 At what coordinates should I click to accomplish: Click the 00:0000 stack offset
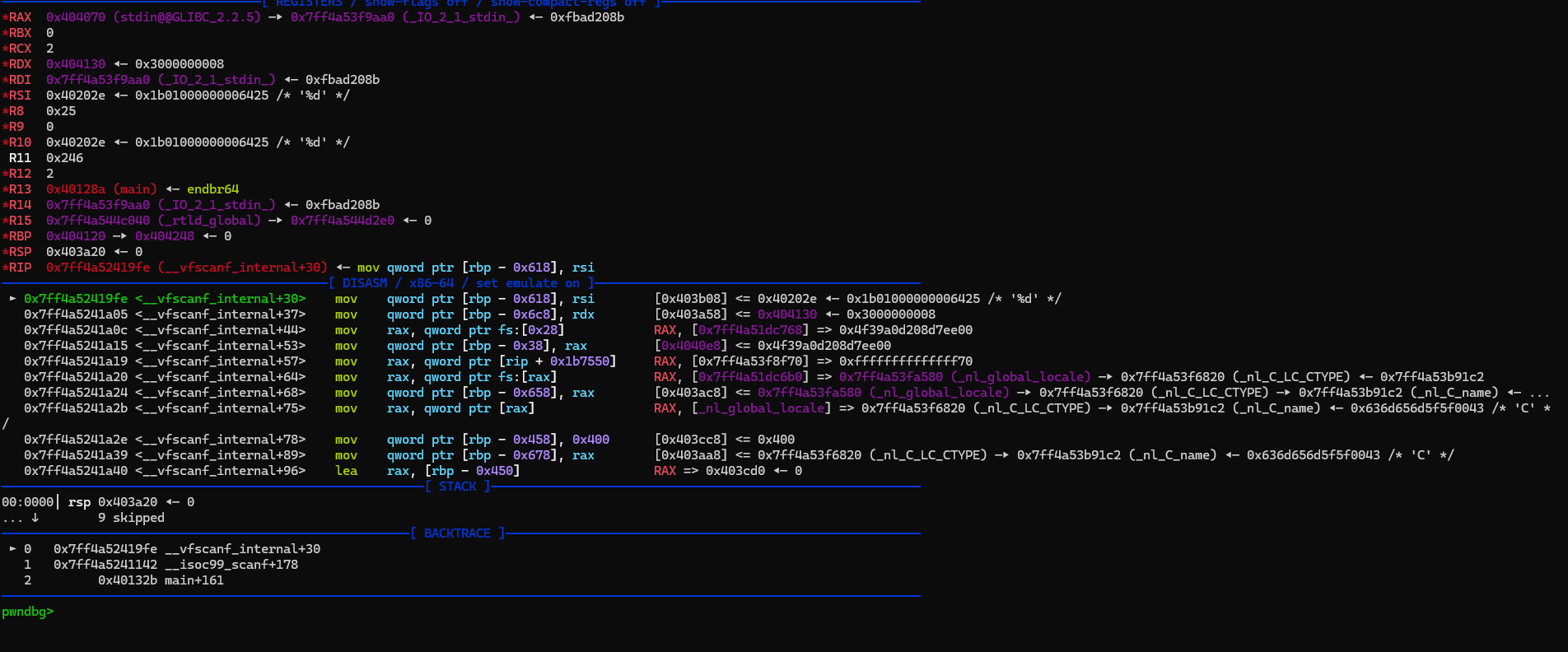tap(27, 502)
